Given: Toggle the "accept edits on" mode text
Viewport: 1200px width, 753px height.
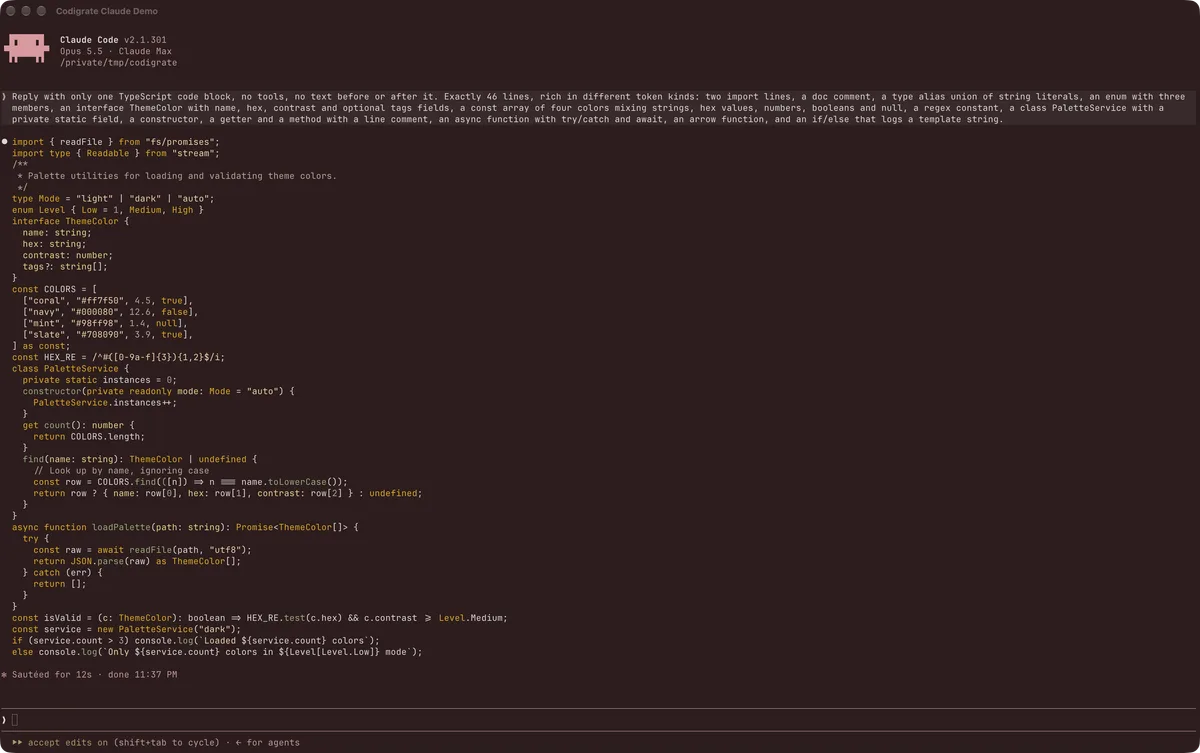Looking at the screenshot, I should [x=68, y=743].
